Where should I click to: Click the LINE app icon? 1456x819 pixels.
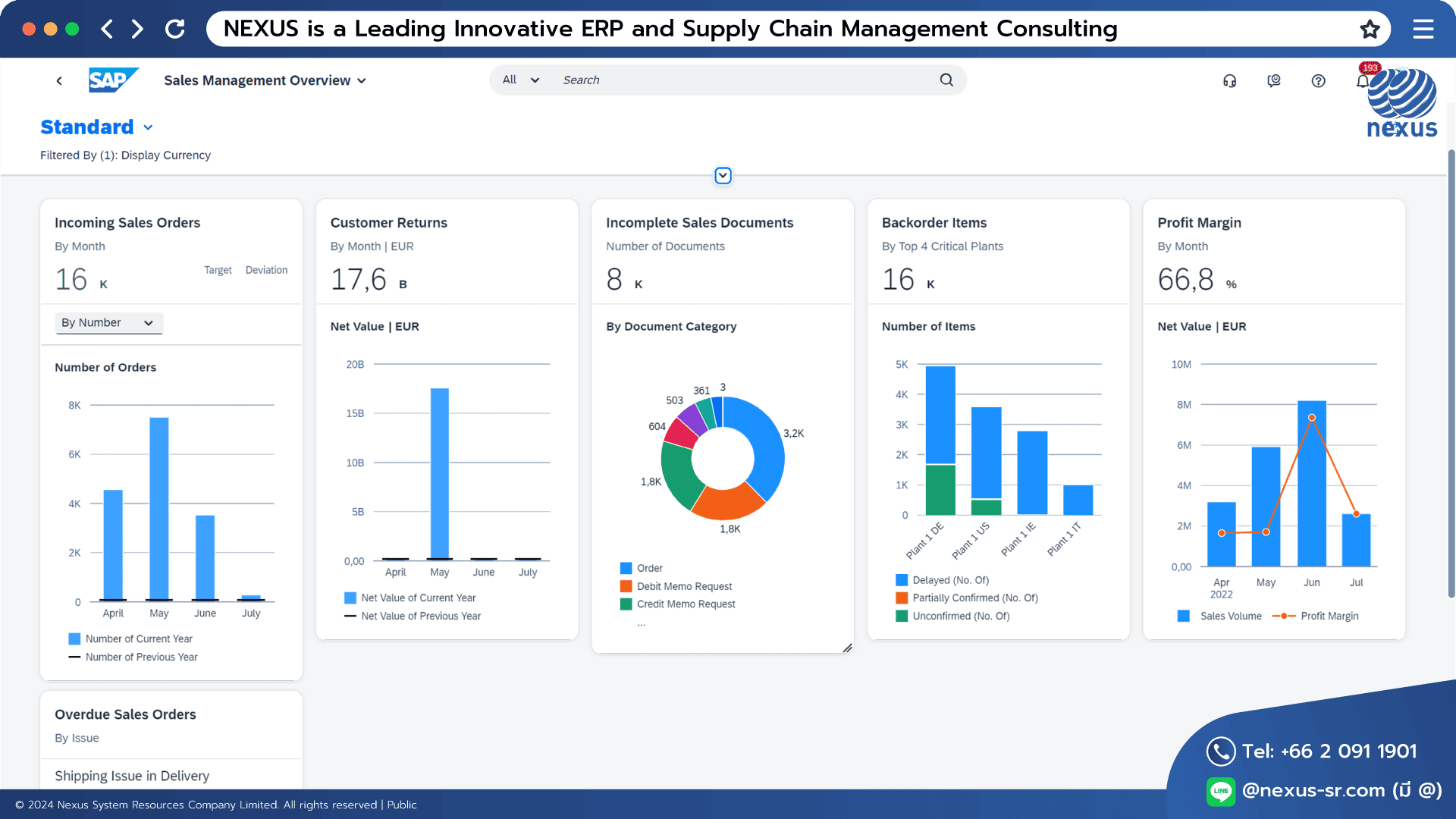(1221, 791)
